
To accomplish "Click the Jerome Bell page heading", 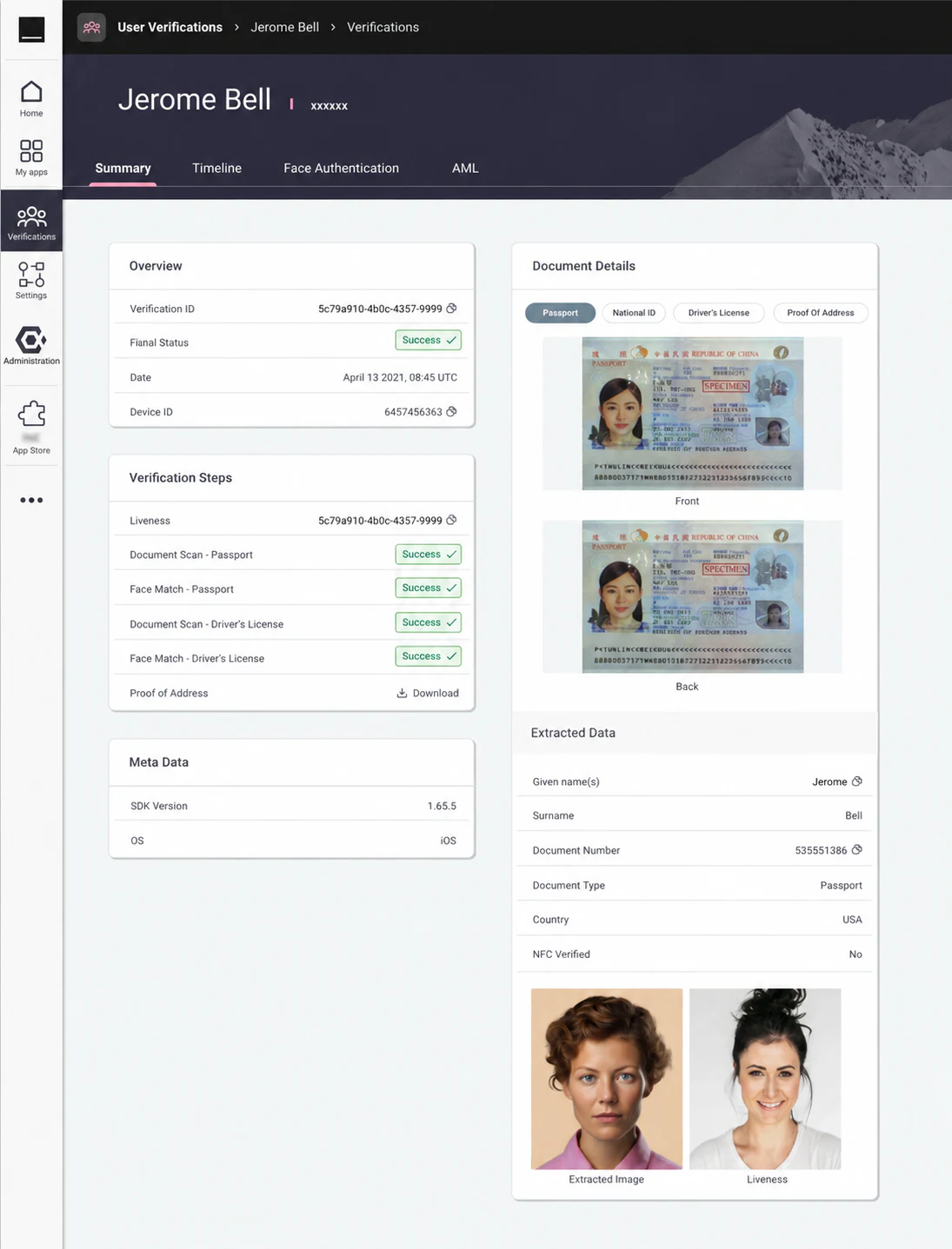I will [x=195, y=99].
